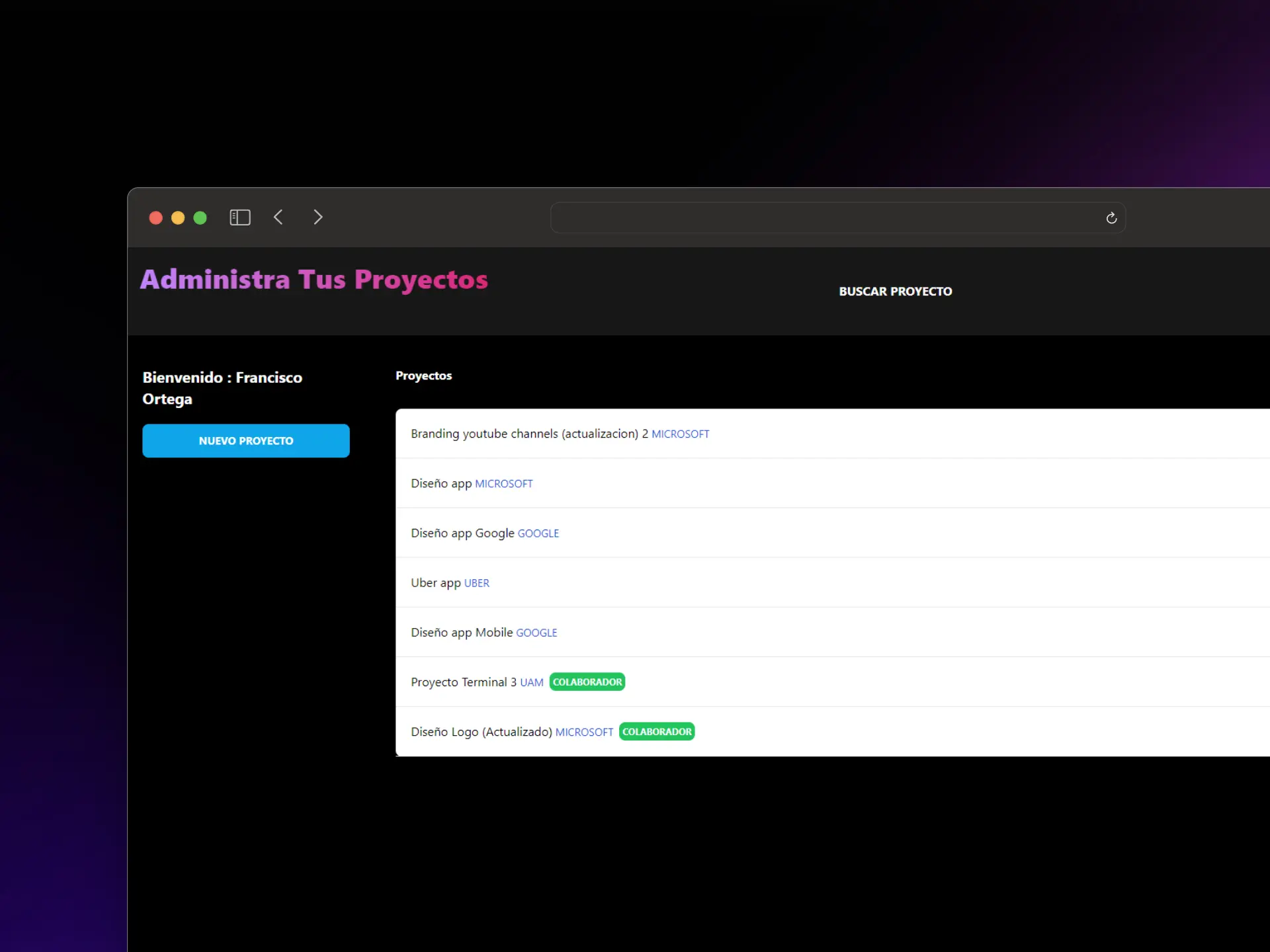1270x952 pixels.
Task: Click Colaborador badge on Diseño Logo
Action: click(656, 732)
